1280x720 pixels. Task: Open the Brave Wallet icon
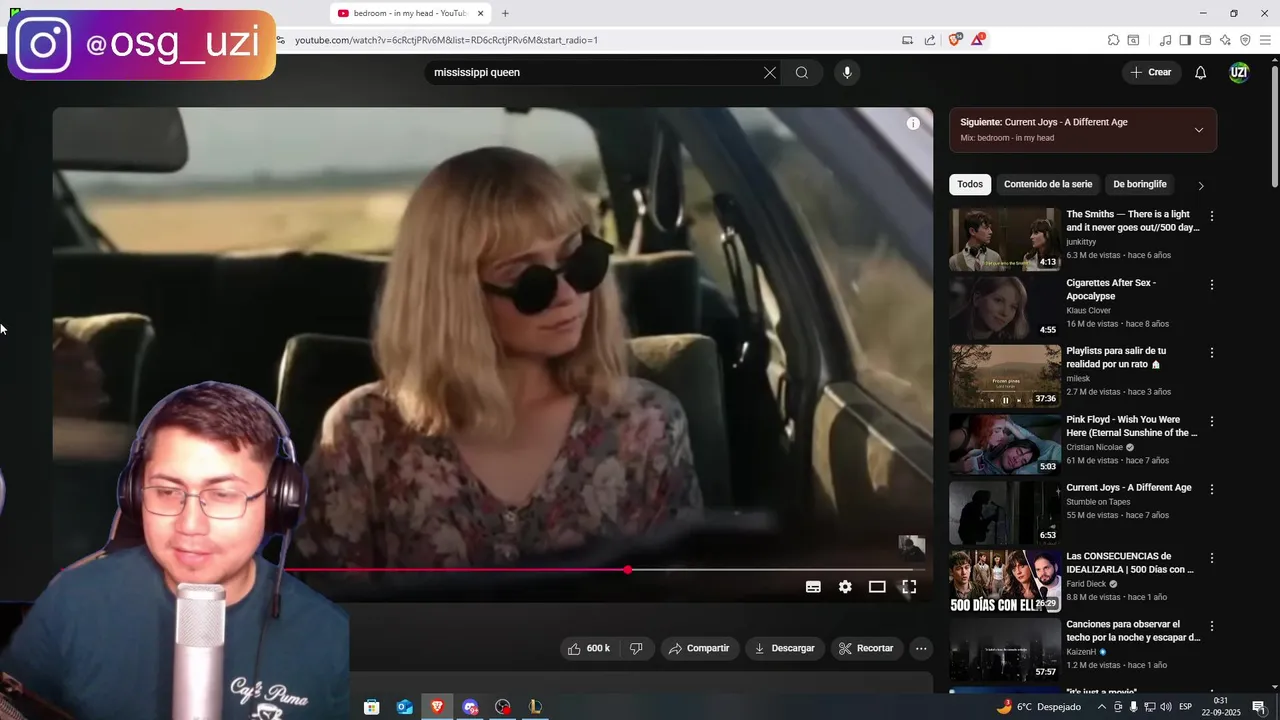pyautogui.click(x=1205, y=40)
